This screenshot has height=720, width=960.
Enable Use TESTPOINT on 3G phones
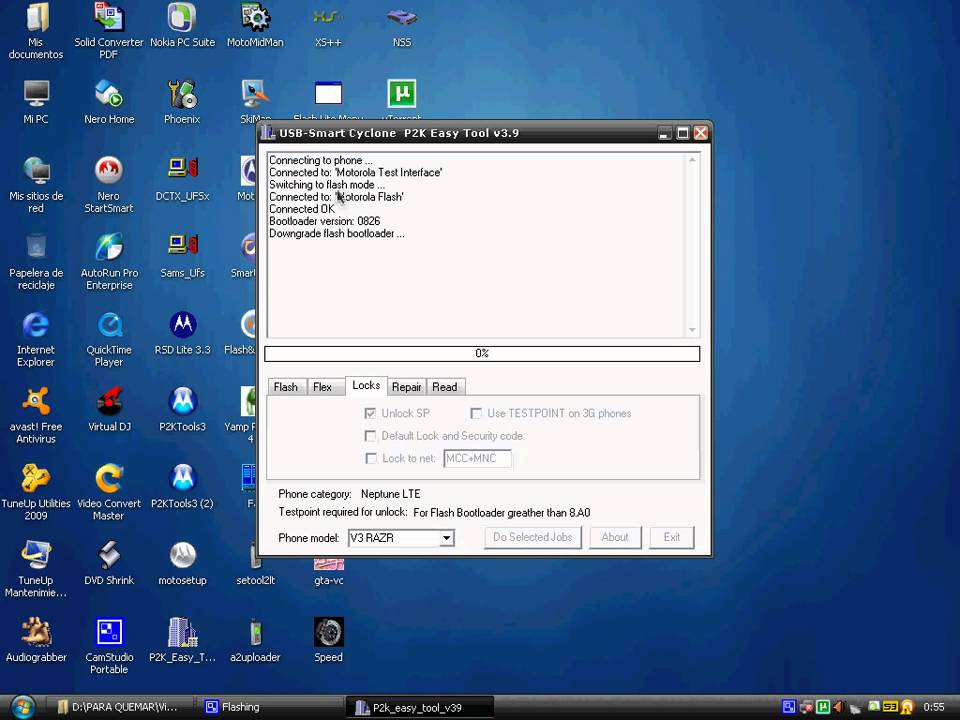click(476, 413)
